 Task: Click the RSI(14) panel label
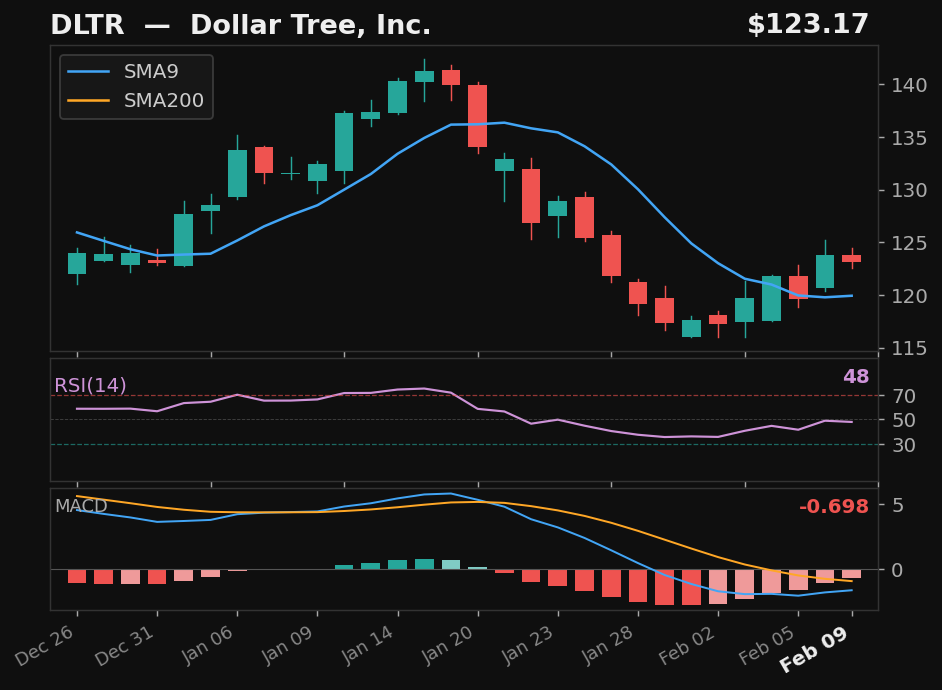(x=90, y=385)
